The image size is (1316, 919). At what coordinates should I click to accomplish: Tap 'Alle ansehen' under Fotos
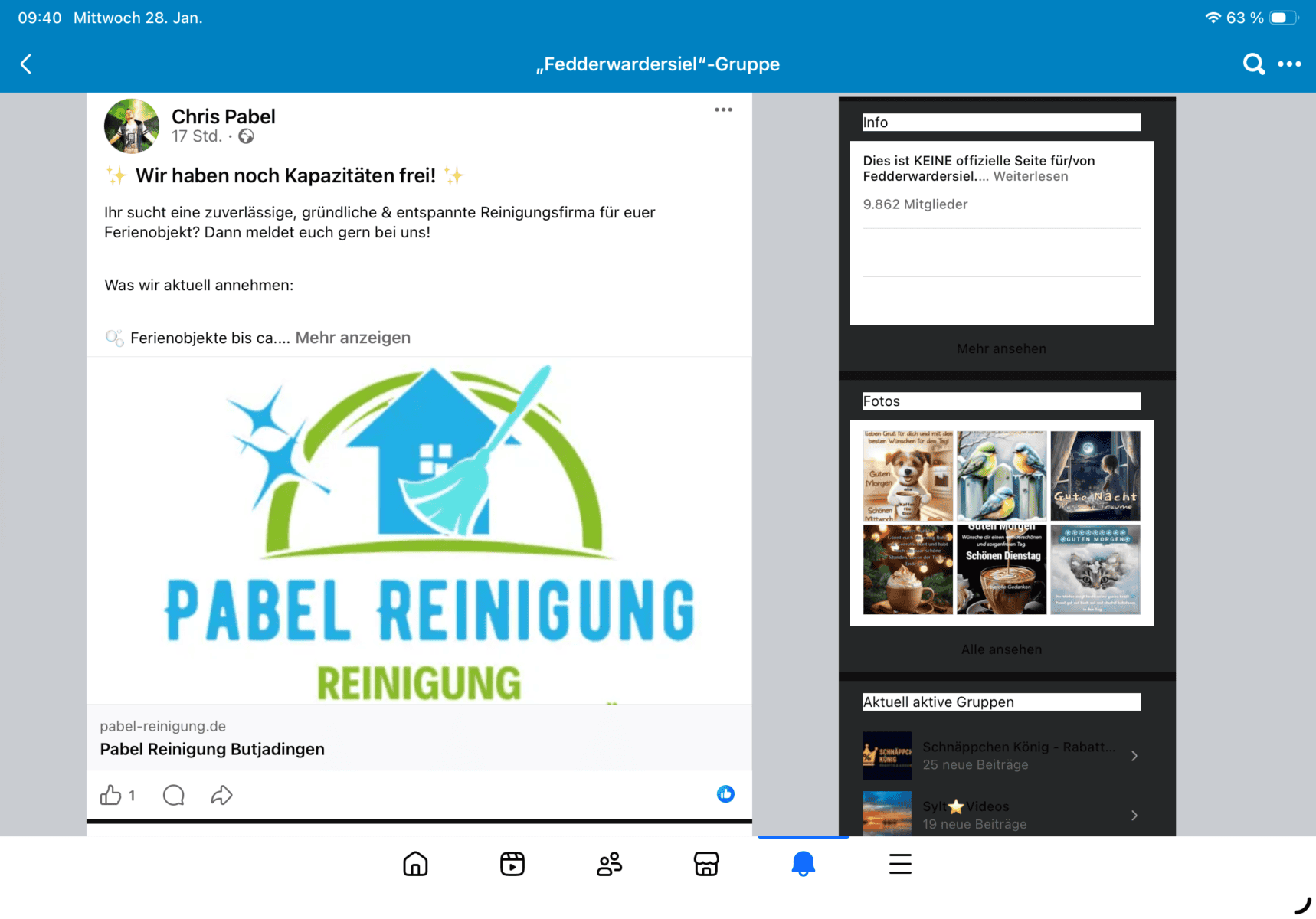pos(1001,649)
